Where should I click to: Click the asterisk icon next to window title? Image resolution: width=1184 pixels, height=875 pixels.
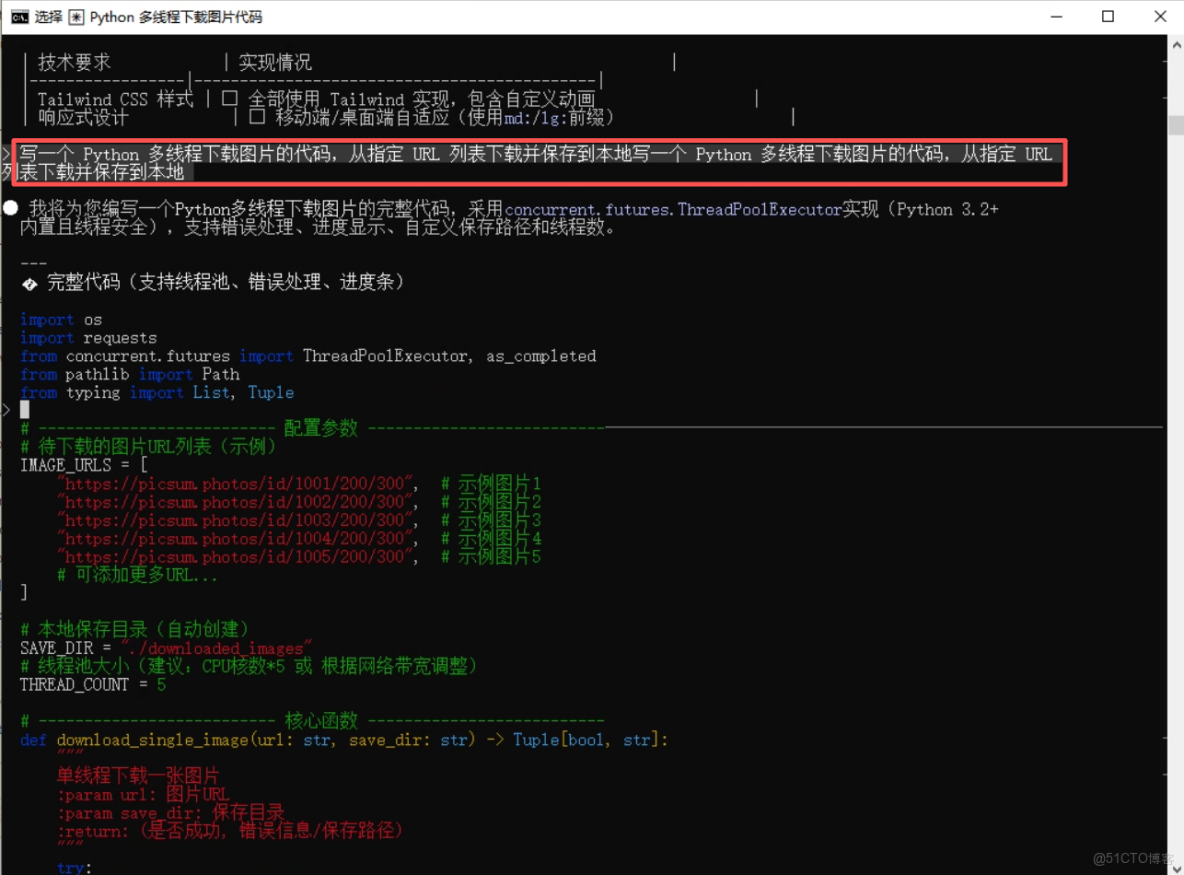[x=76, y=16]
